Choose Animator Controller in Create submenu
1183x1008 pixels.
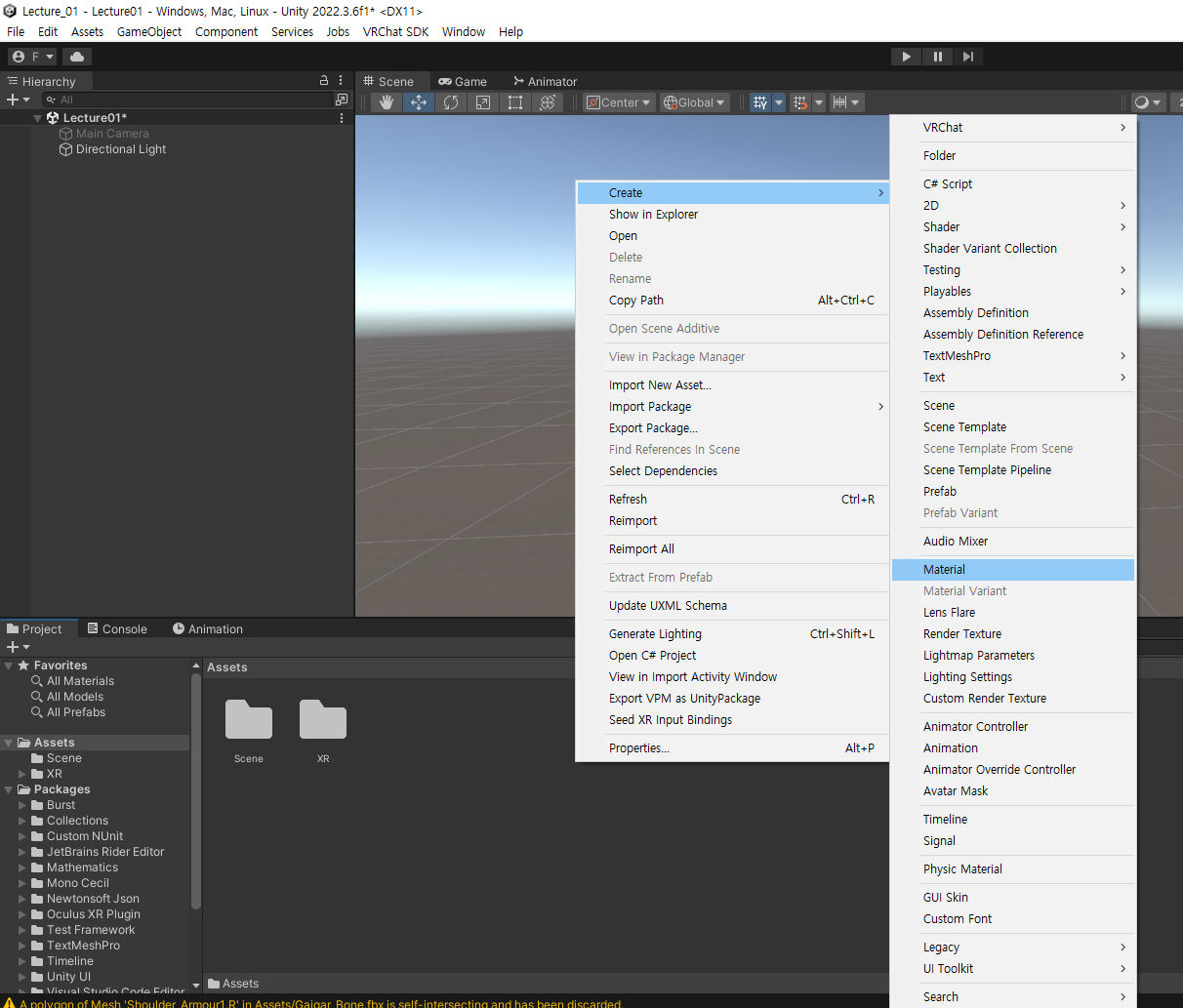[1013, 727]
